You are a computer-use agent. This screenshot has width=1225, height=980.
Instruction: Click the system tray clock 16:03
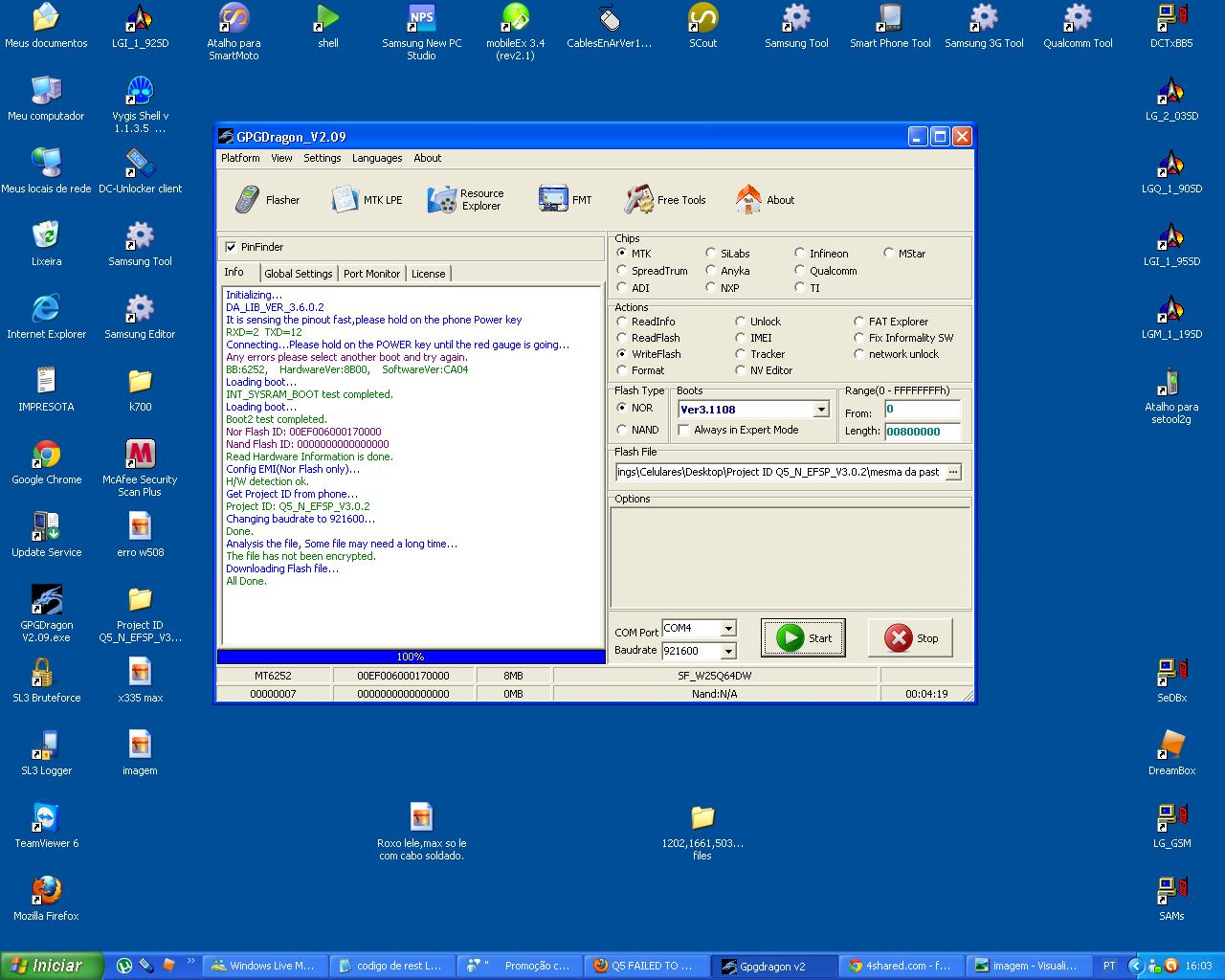coord(1198,966)
